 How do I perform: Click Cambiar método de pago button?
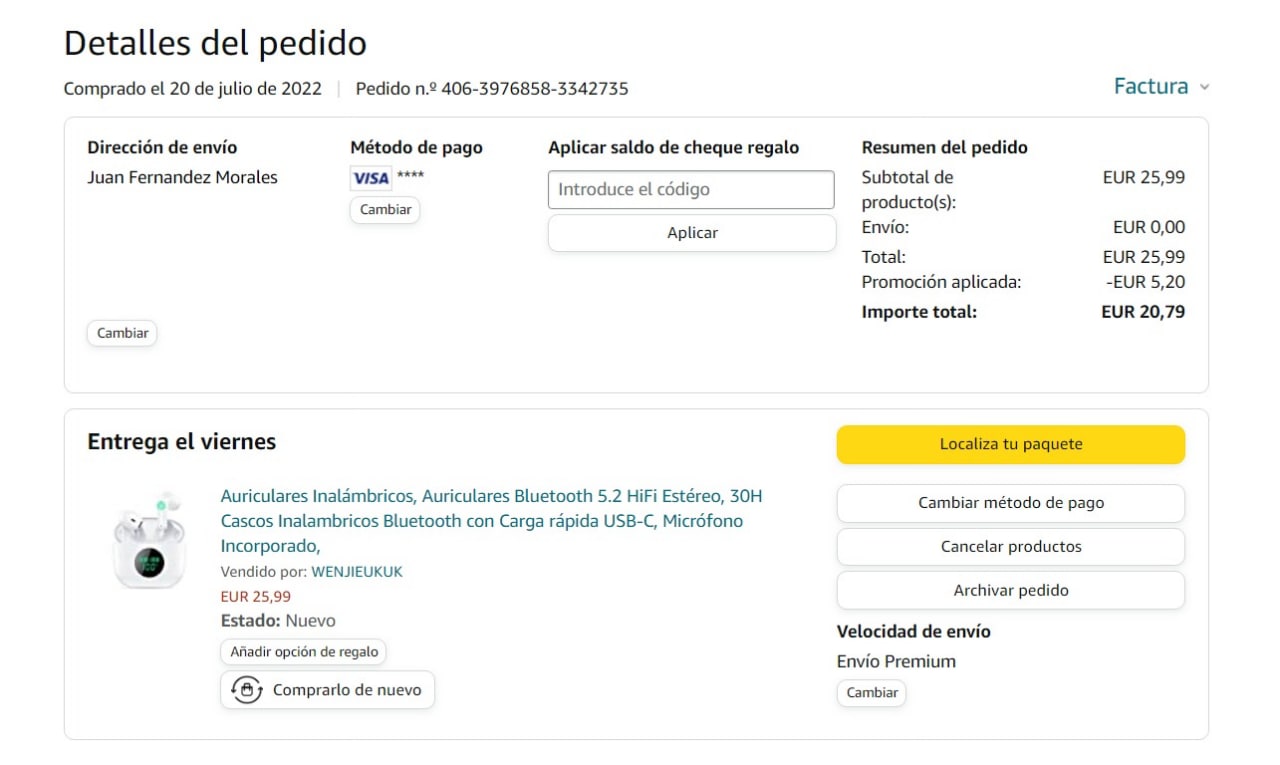pos(1010,503)
